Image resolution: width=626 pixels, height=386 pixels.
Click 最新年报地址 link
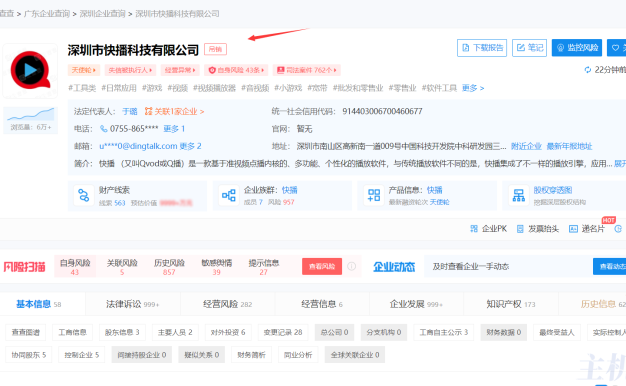click(569, 146)
